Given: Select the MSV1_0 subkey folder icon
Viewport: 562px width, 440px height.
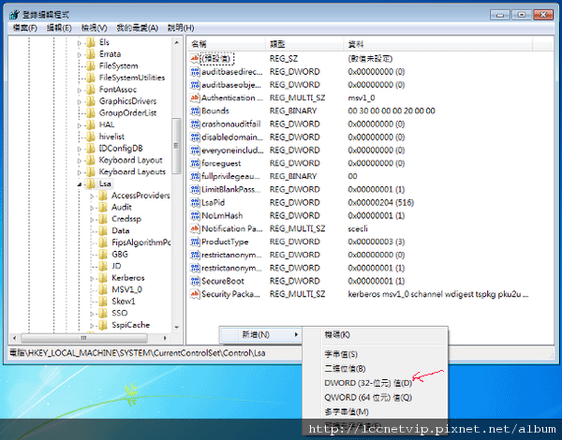Looking at the screenshot, I should (x=103, y=290).
